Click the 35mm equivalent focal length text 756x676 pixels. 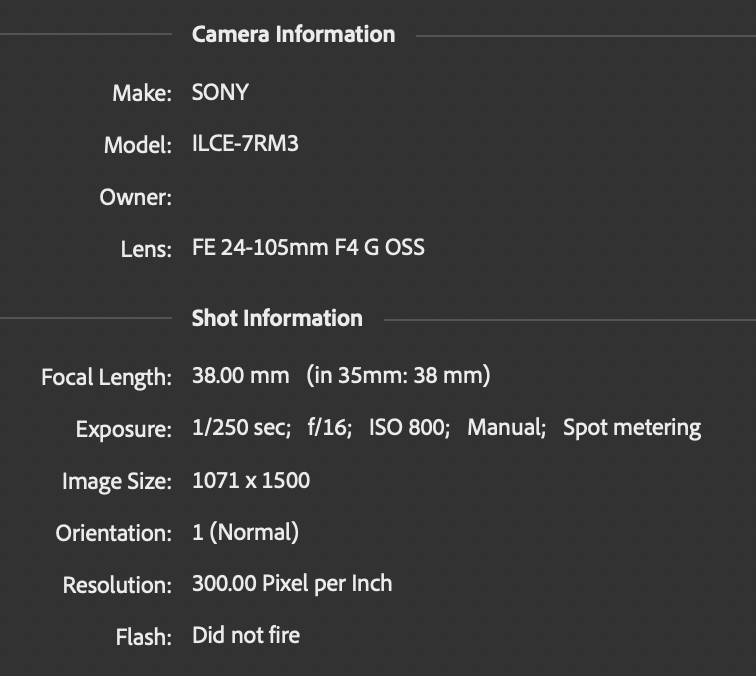click(398, 375)
